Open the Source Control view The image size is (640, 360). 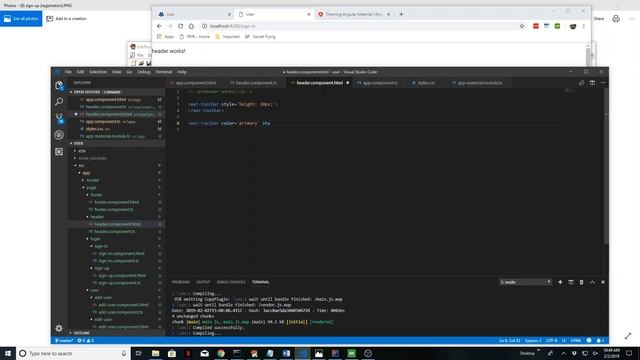pos(59,118)
